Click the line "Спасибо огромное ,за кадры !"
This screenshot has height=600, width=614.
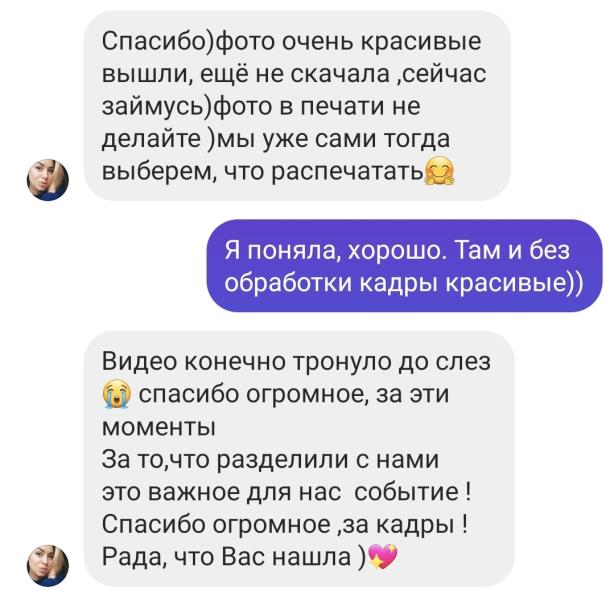coord(284,524)
